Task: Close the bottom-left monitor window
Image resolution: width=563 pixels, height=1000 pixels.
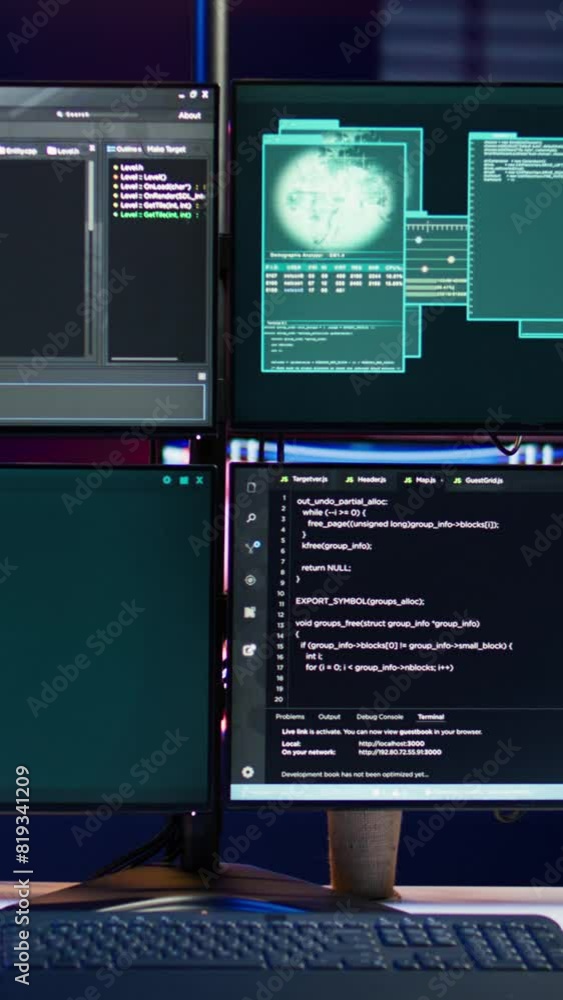Action: pyautogui.click(x=200, y=480)
